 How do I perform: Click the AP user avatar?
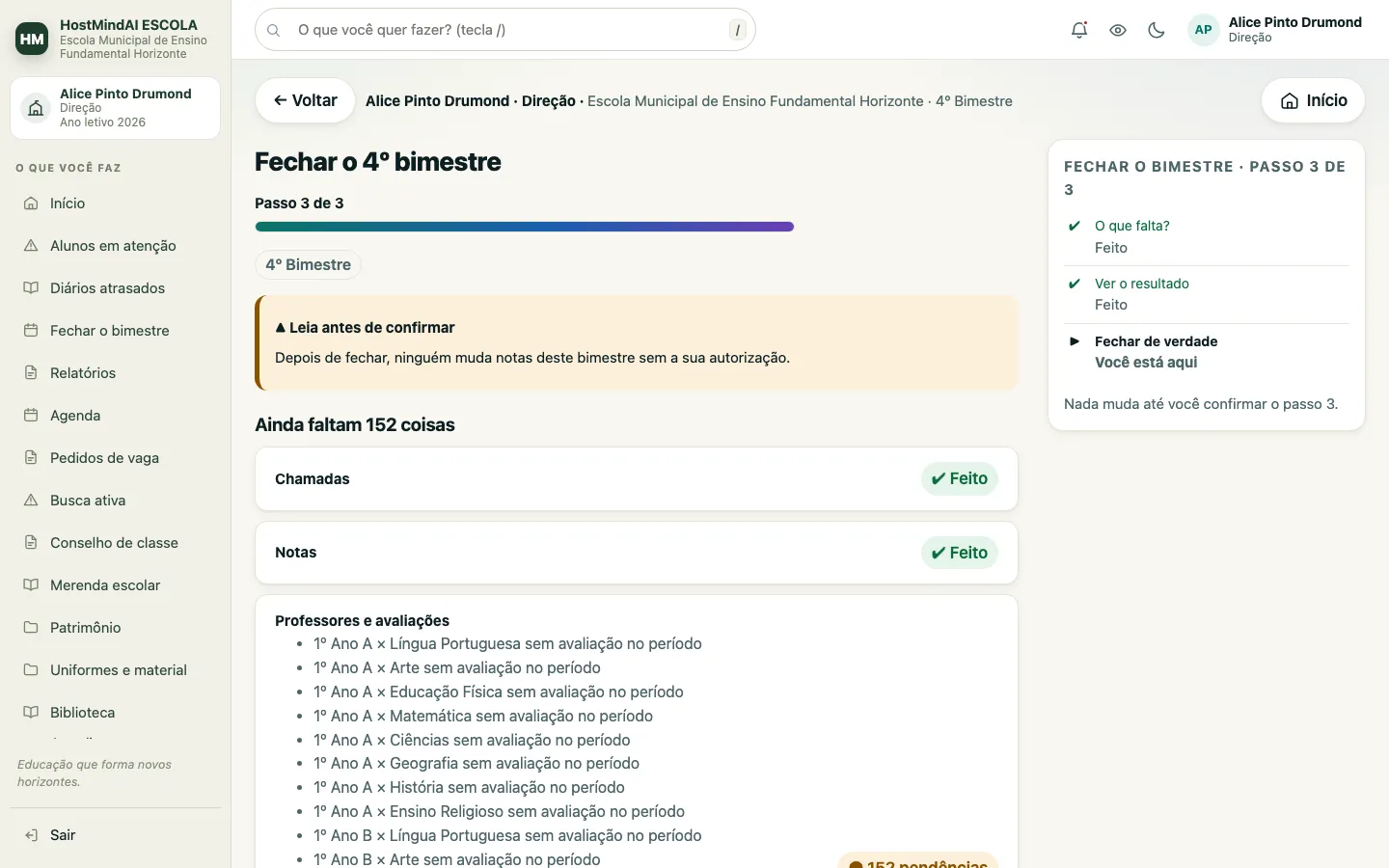[x=1204, y=30]
